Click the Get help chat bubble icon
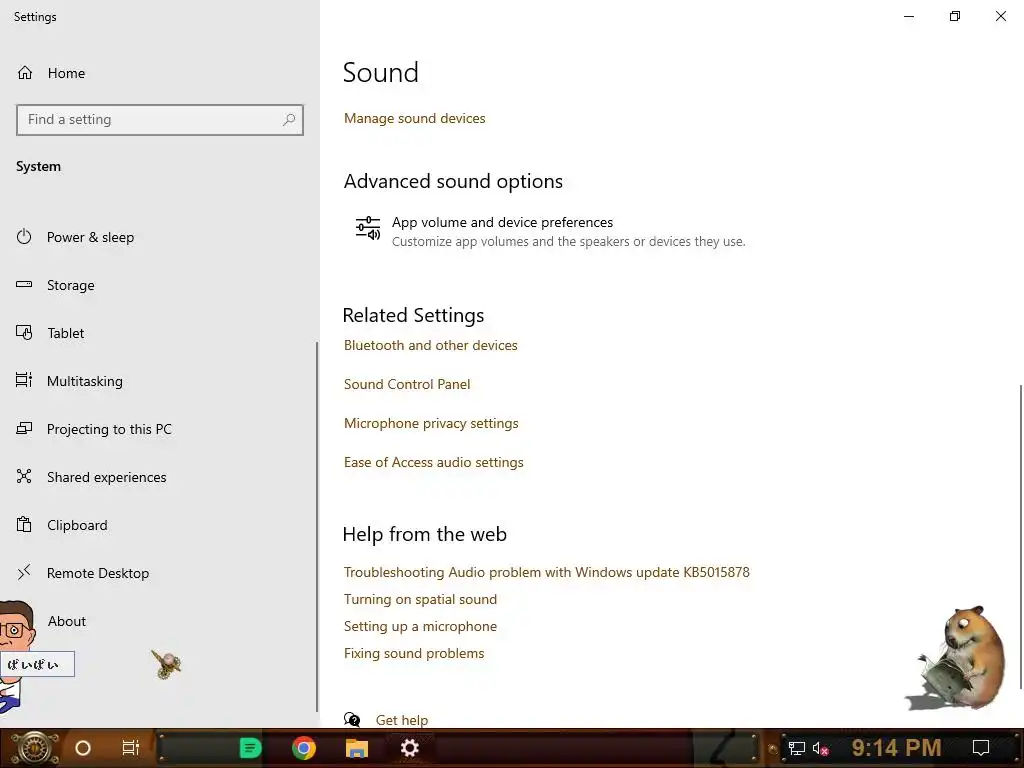The height and width of the screenshot is (768, 1024). [352, 720]
